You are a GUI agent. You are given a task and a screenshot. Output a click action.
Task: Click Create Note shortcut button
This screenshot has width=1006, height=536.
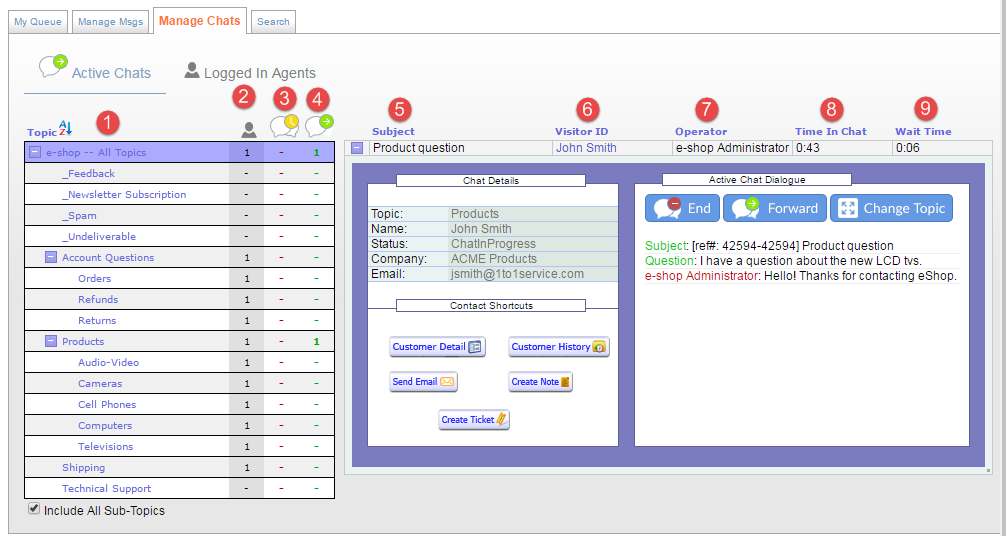tap(540, 382)
